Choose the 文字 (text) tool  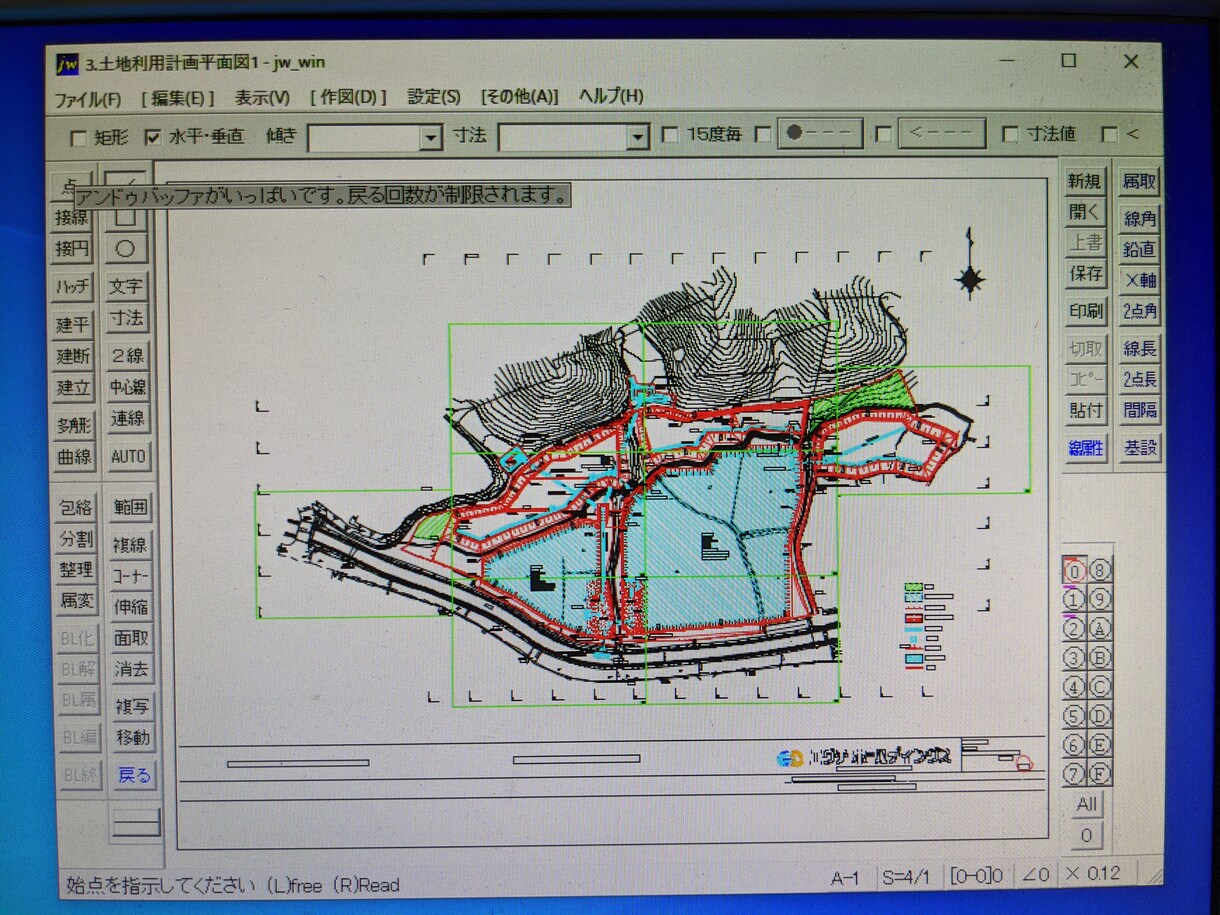point(127,287)
